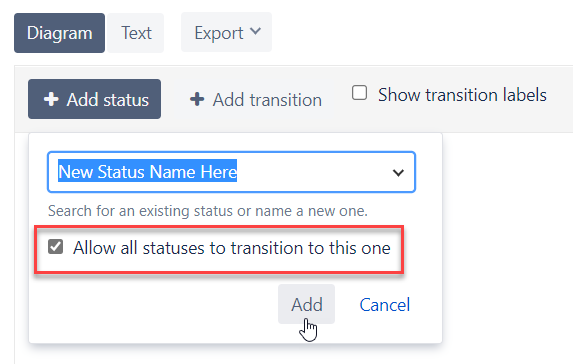Screen dimensions: 573x364
Task: Click the Add button in the dialog
Action: pos(307,304)
